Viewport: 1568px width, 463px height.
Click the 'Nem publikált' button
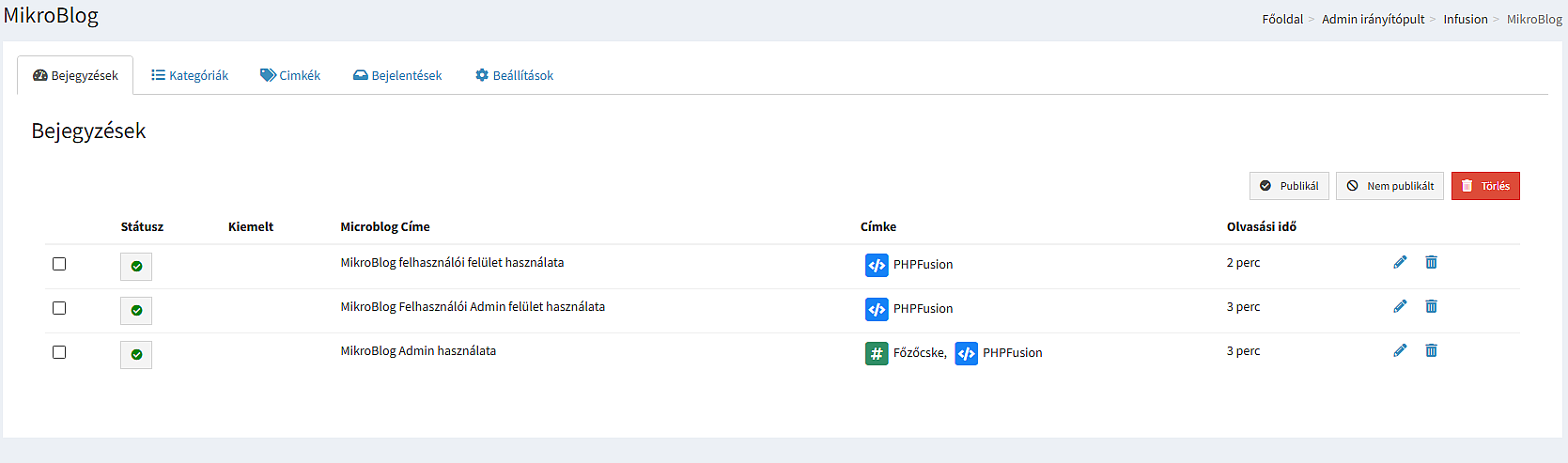(1389, 186)
